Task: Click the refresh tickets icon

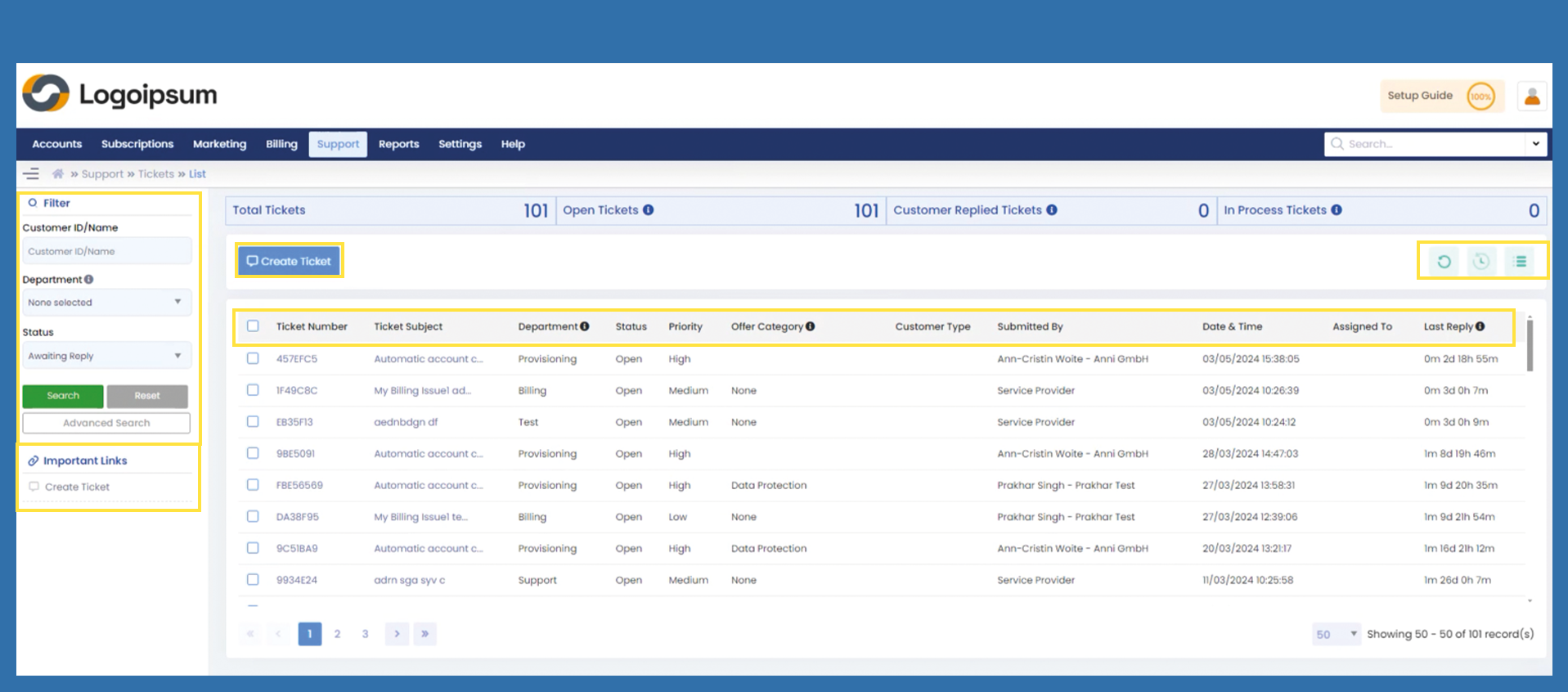Action: pos(1444,262)
